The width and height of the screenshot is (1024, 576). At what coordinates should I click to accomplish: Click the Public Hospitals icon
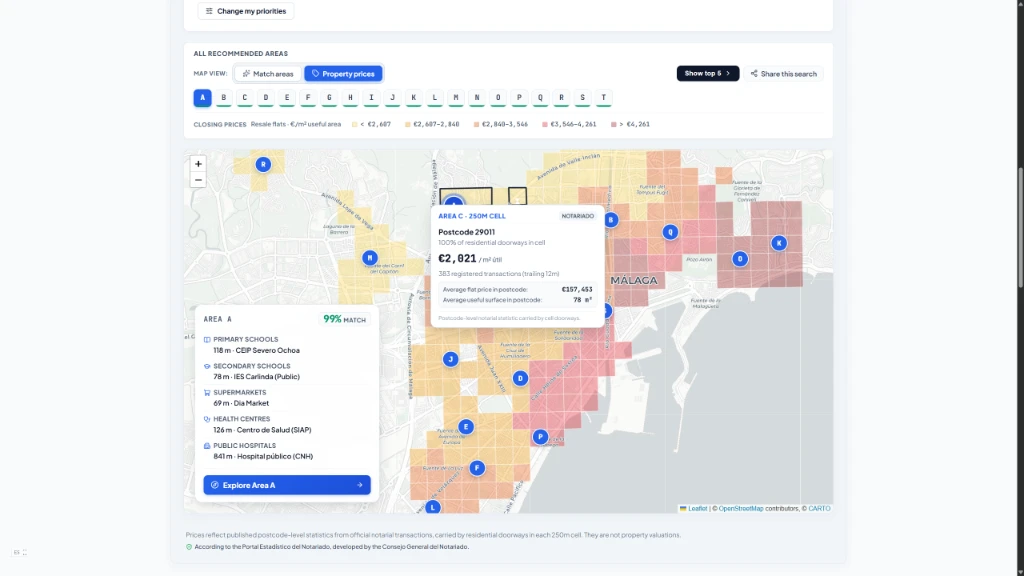click(x=207, y=446)
